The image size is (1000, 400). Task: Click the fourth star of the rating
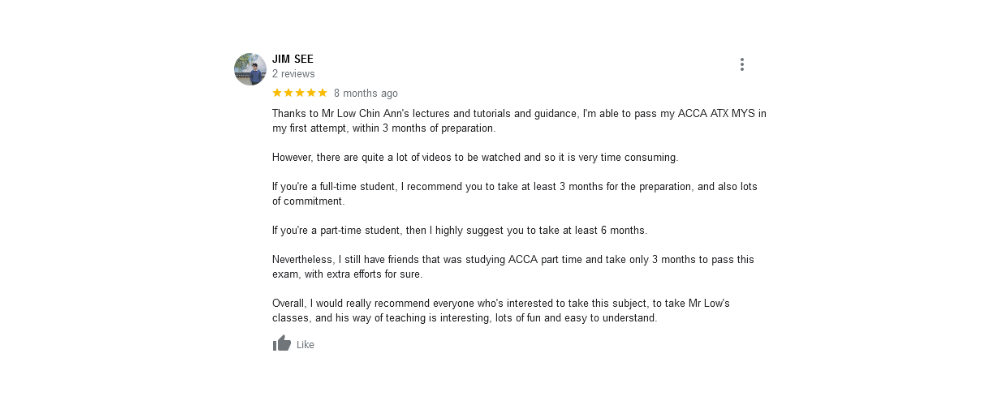pyautogui.click(x=311, y=93)
